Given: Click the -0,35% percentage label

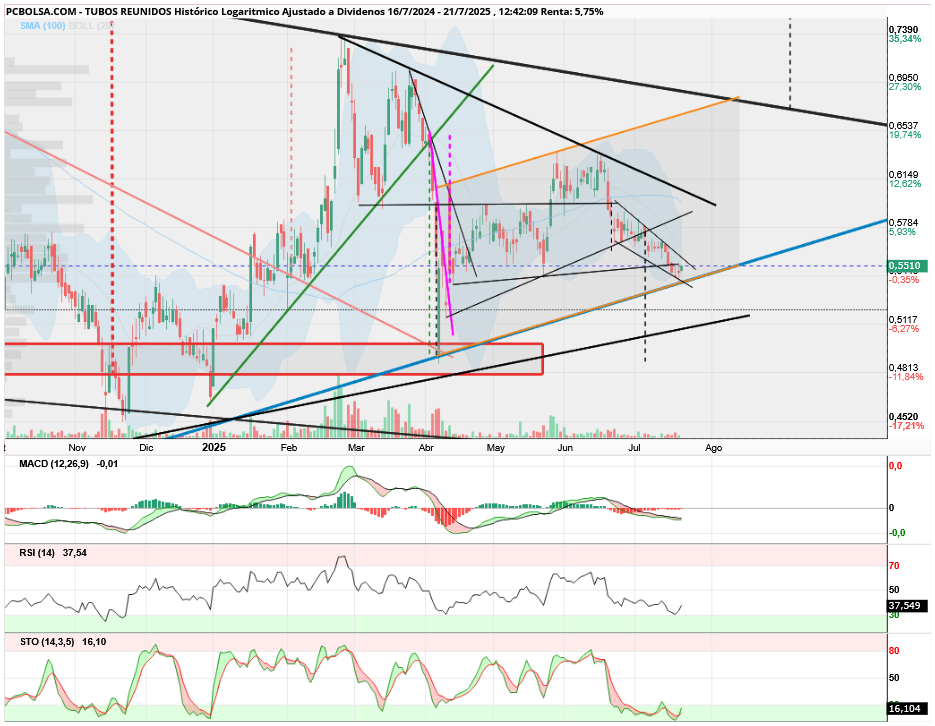Looking at the screenshot, I should (x=904, y=280).
